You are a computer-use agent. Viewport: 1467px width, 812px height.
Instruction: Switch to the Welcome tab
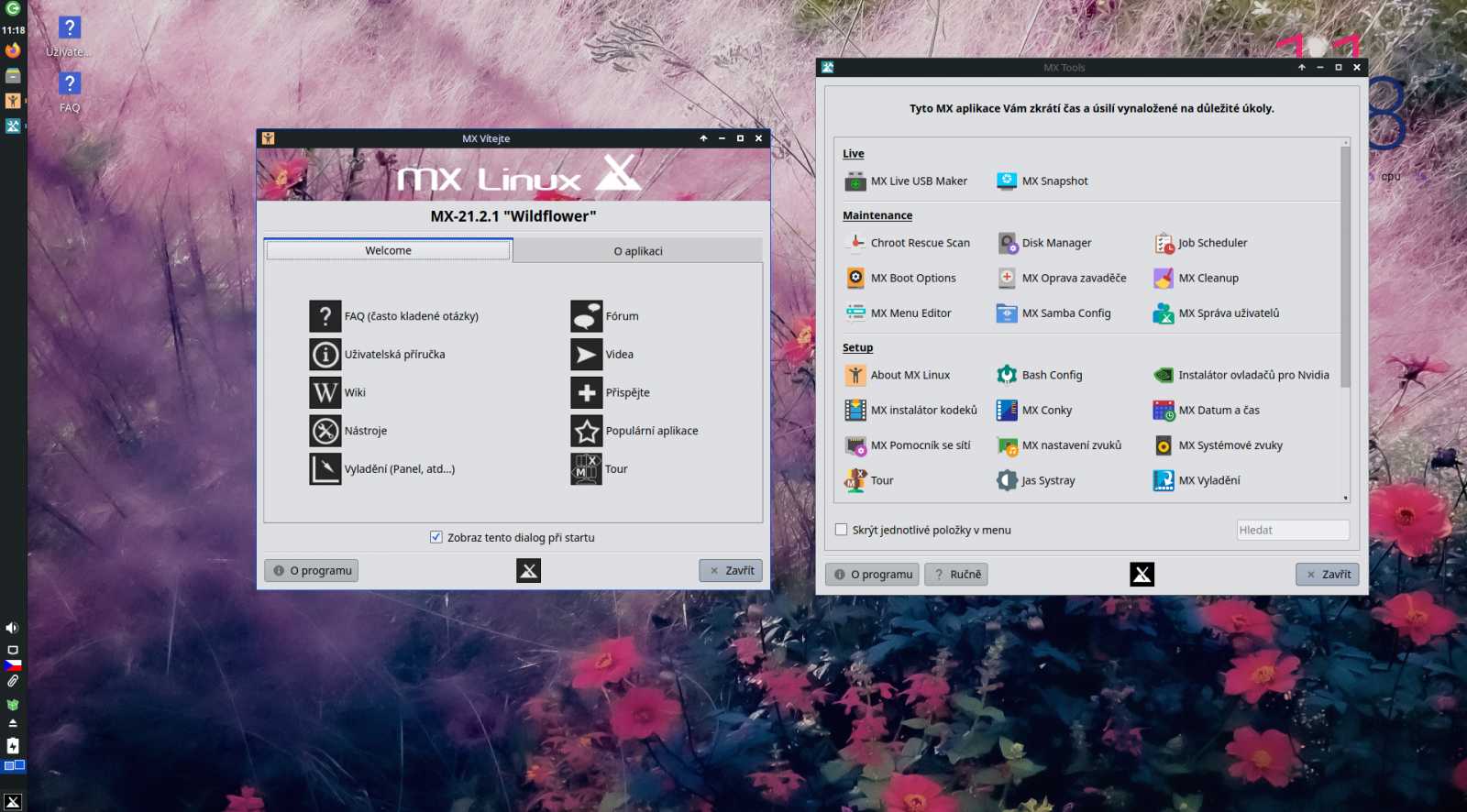click(x=388, y=250)
